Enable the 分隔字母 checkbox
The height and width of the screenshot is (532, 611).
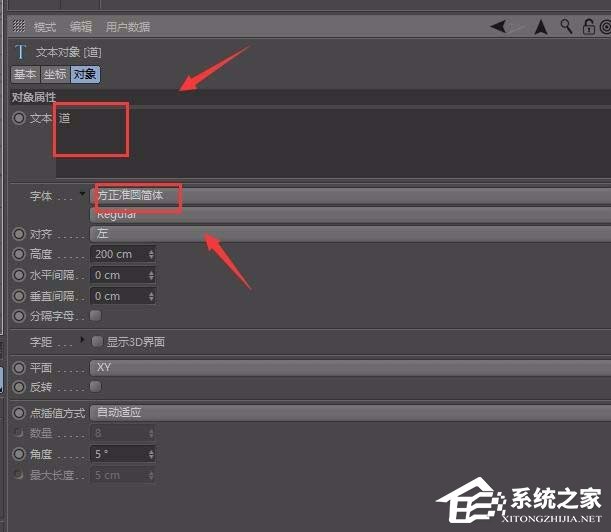(95, 315)
